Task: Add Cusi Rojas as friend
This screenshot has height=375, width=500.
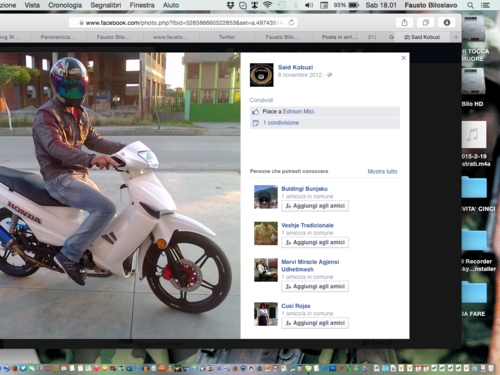Action: 315,323
